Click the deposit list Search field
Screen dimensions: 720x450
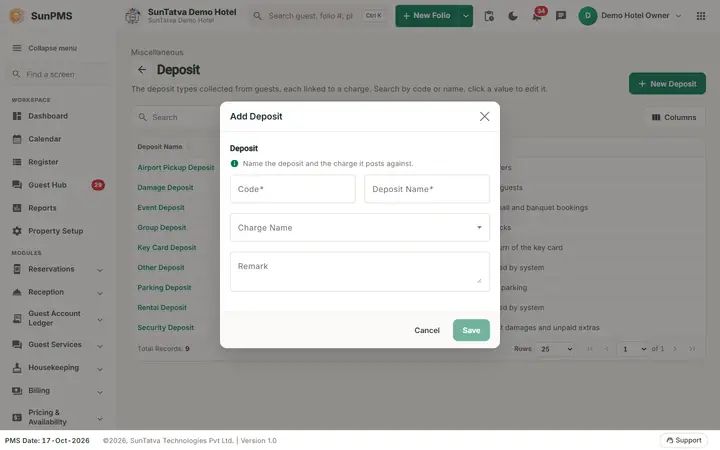pyautogui.click(x=177, y=117)
